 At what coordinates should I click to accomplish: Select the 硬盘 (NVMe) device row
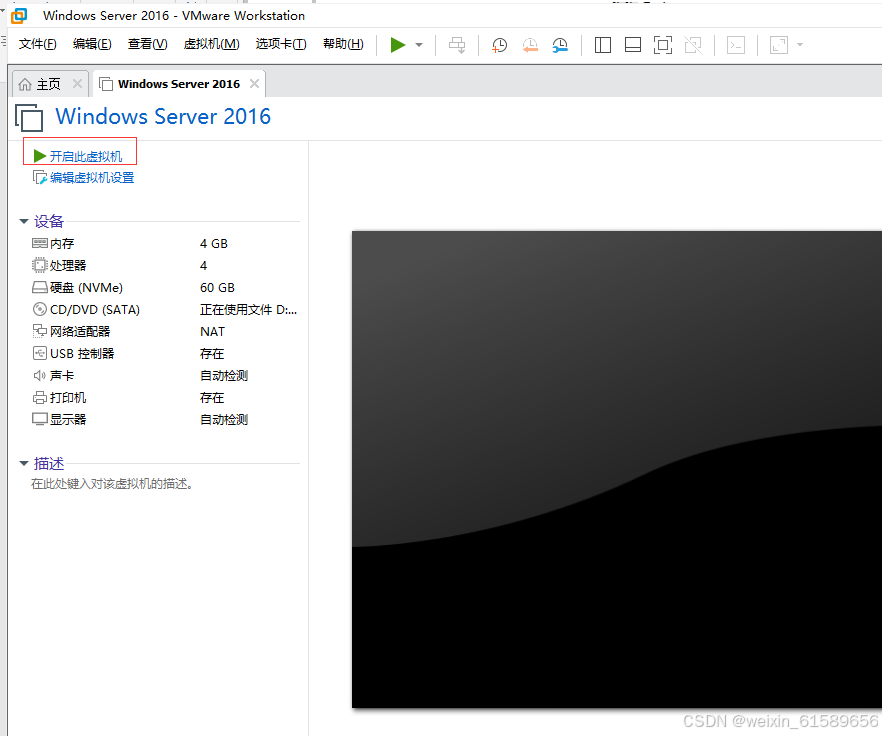point(165,288)
